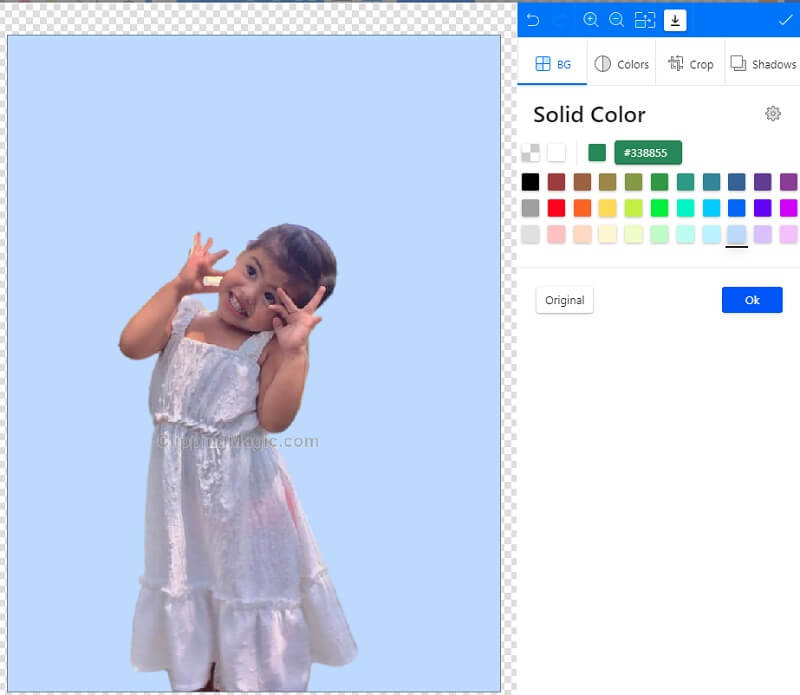Image resolution: width=800 pixels, height=695 pixels.
Task: Select the underlined light blue swatch
Action: point(736,233)
